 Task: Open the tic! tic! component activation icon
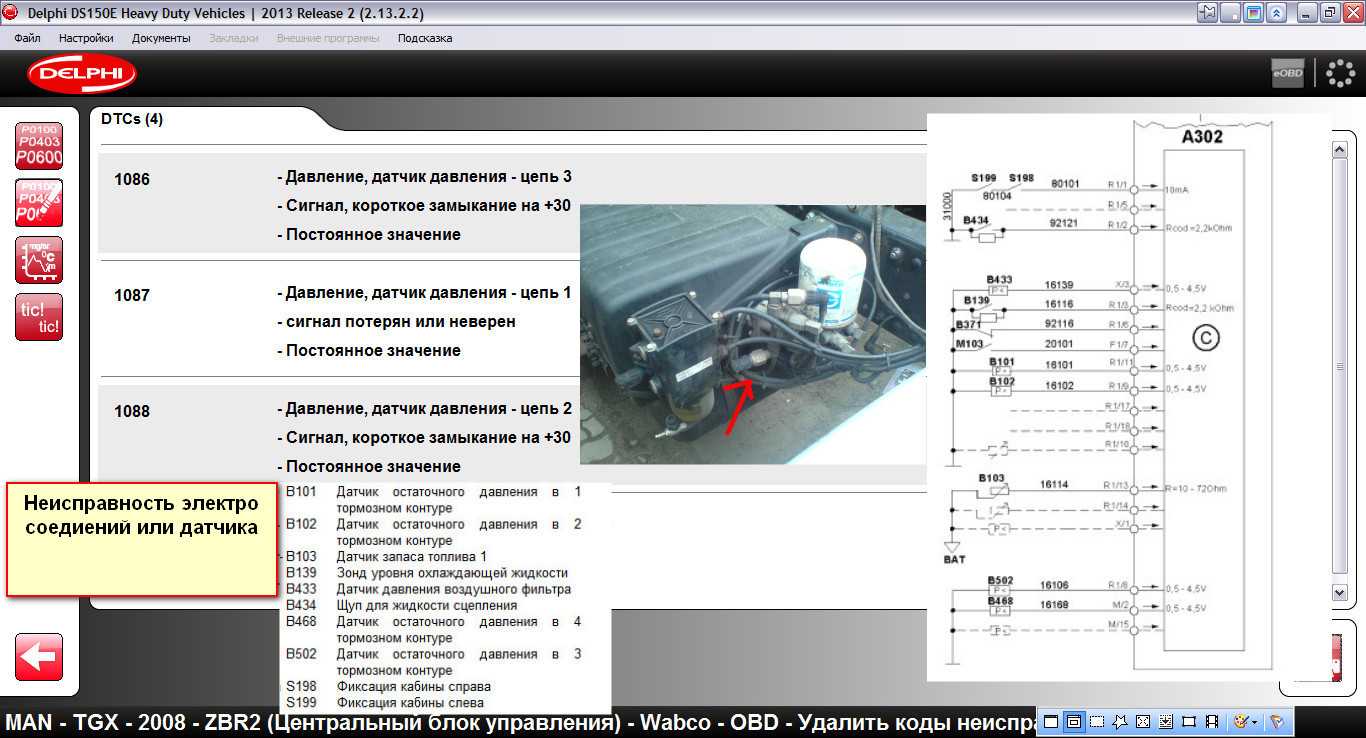(x=39, y=317)
